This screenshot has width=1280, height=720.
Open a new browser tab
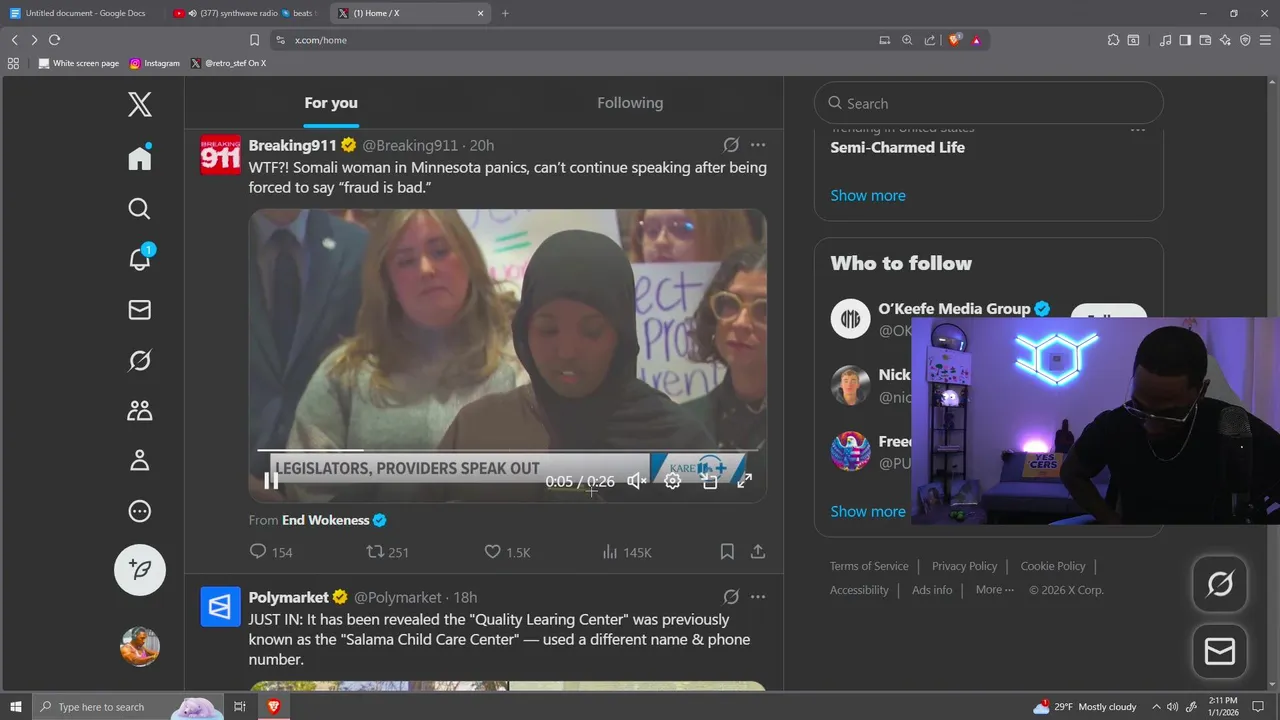[505, 13]
